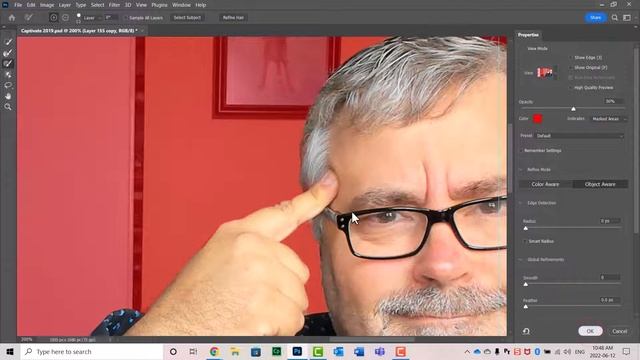Click the red overlay Color swatch

point(538,119)
